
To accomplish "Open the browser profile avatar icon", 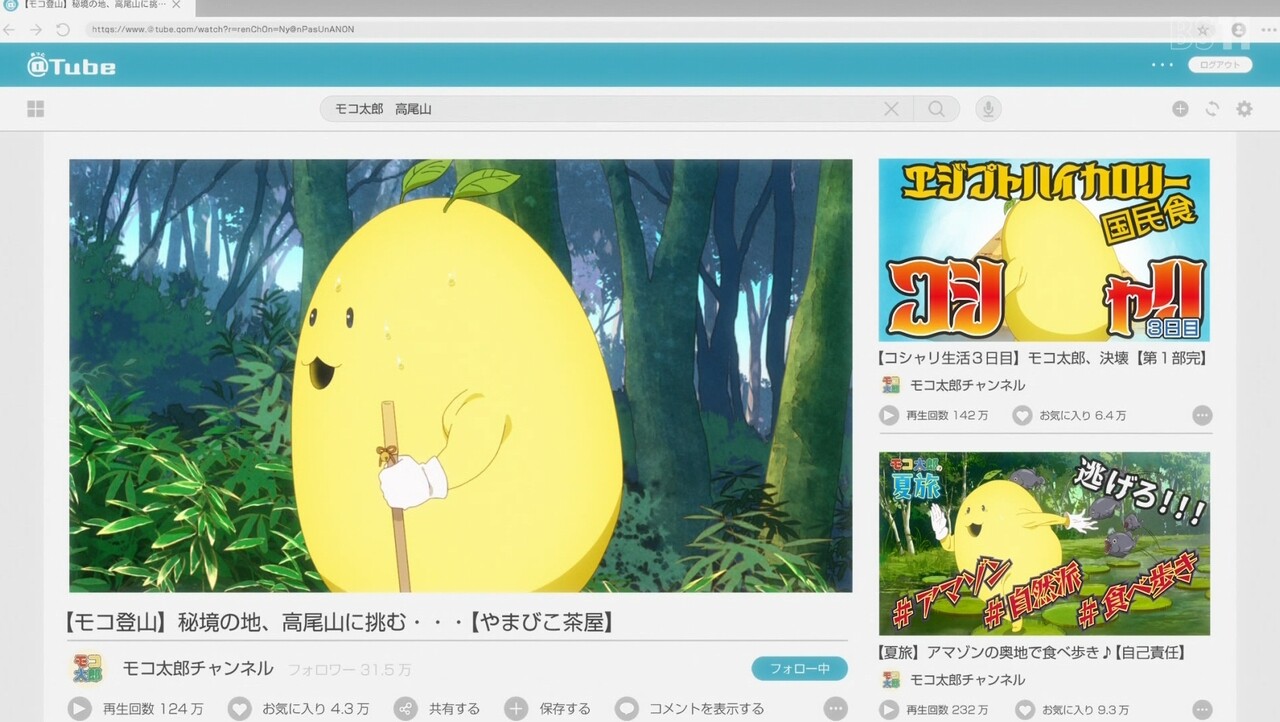I will coord(1240,29).
